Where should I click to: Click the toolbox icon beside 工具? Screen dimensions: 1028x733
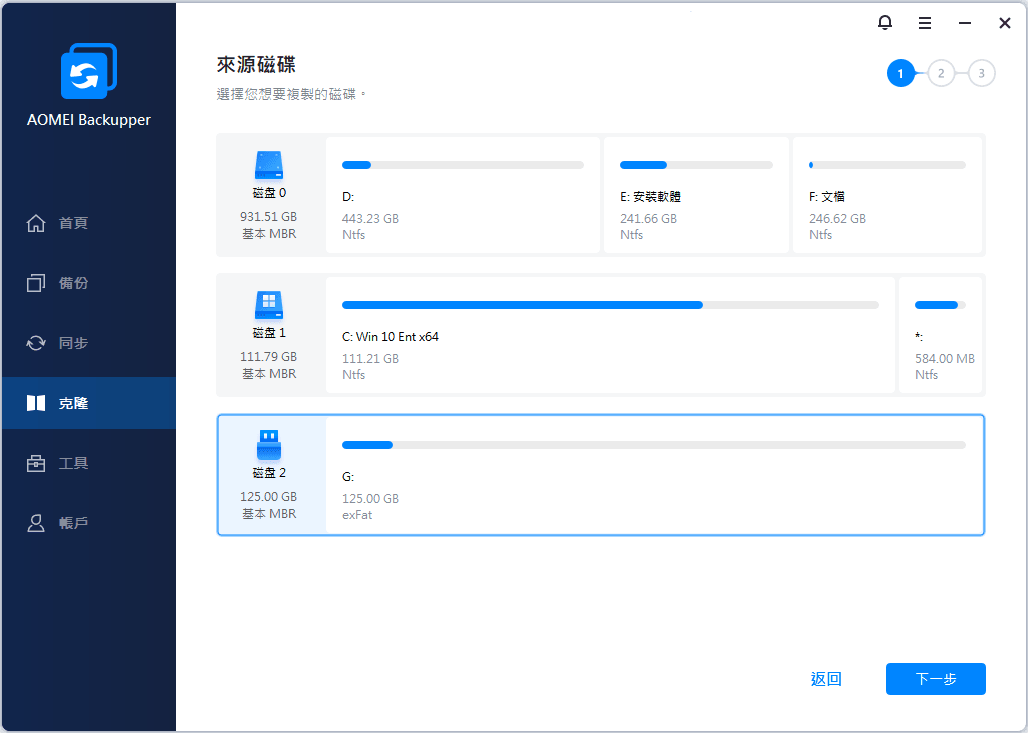[x=36, y=463]
